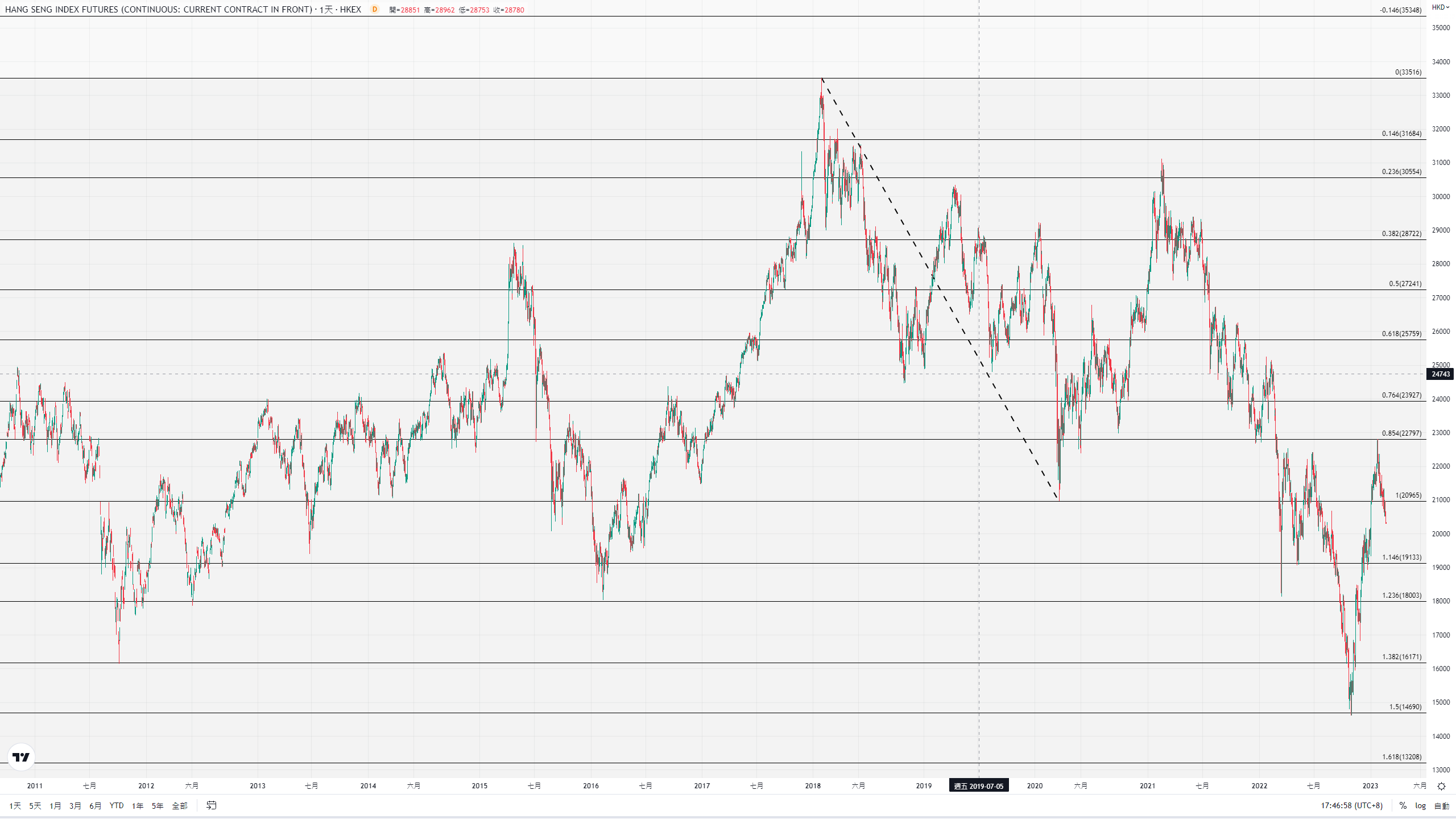Select the 6月 time range
Image resolution: width=1456 pixels, height=819 pixels.
pos(95,805)
